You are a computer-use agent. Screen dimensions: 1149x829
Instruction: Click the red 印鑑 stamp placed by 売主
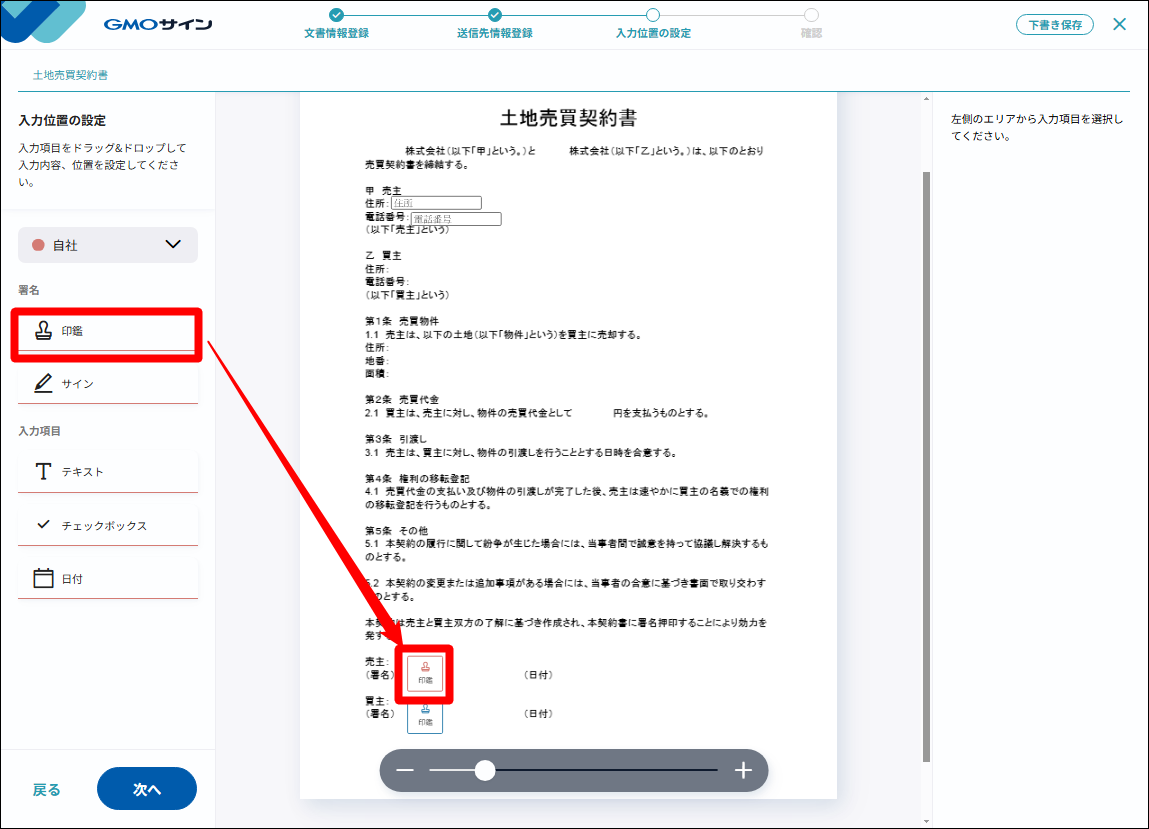[x=425, y=673]
